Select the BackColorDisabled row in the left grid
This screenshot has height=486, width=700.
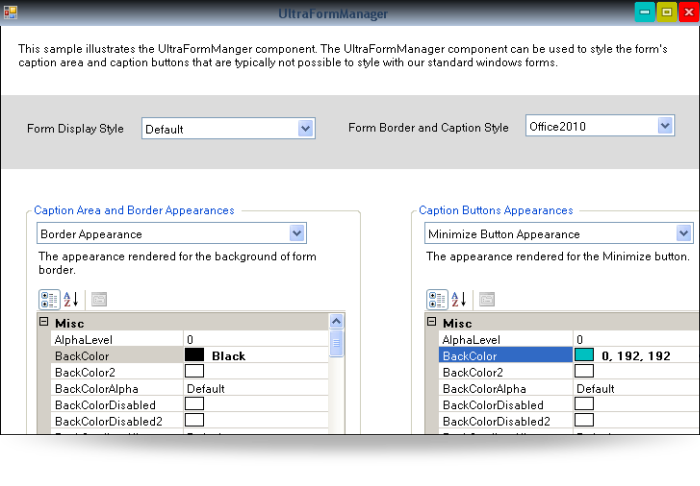(x=190, y=404)
